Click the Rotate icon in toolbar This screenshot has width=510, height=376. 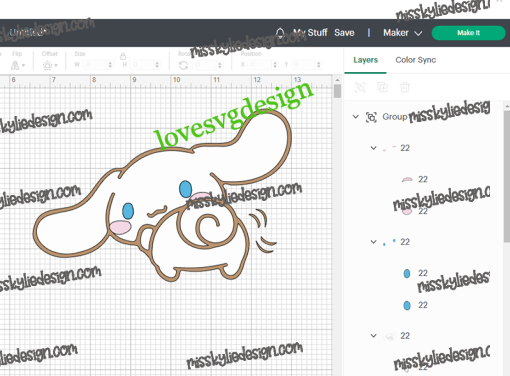tap(183, 65)
